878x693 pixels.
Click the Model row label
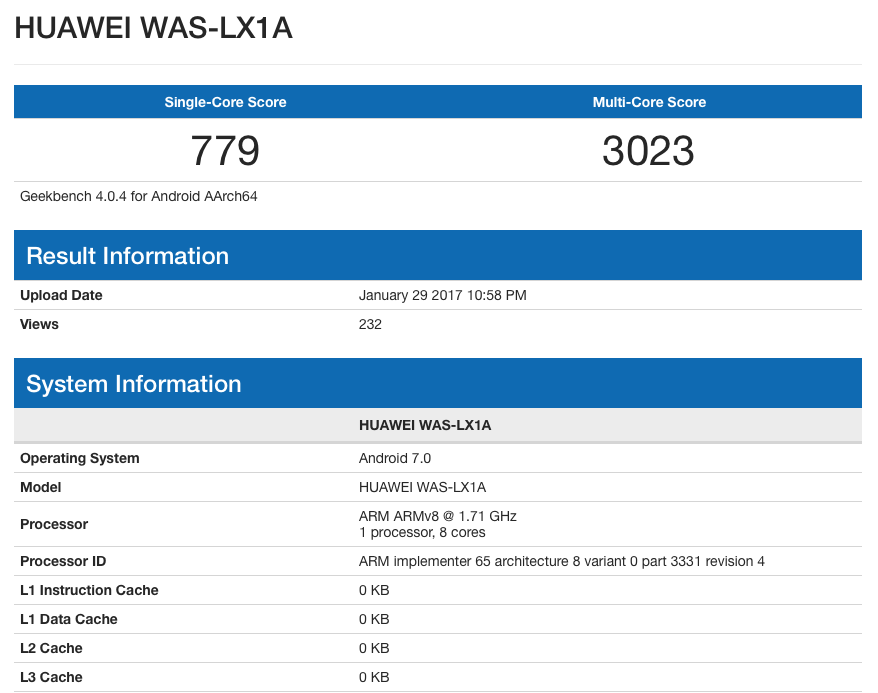40,487
